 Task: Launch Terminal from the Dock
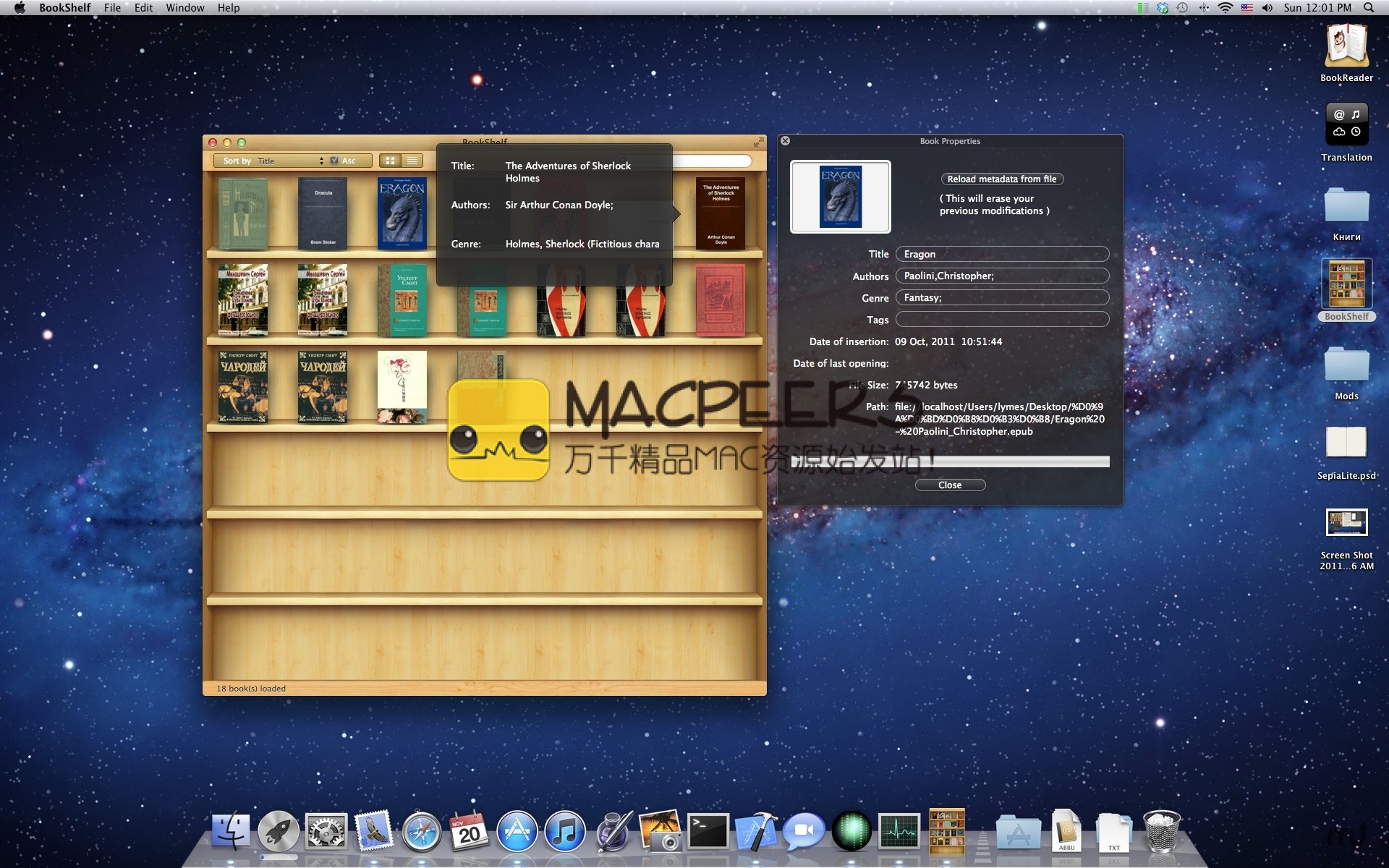point(708,832)
